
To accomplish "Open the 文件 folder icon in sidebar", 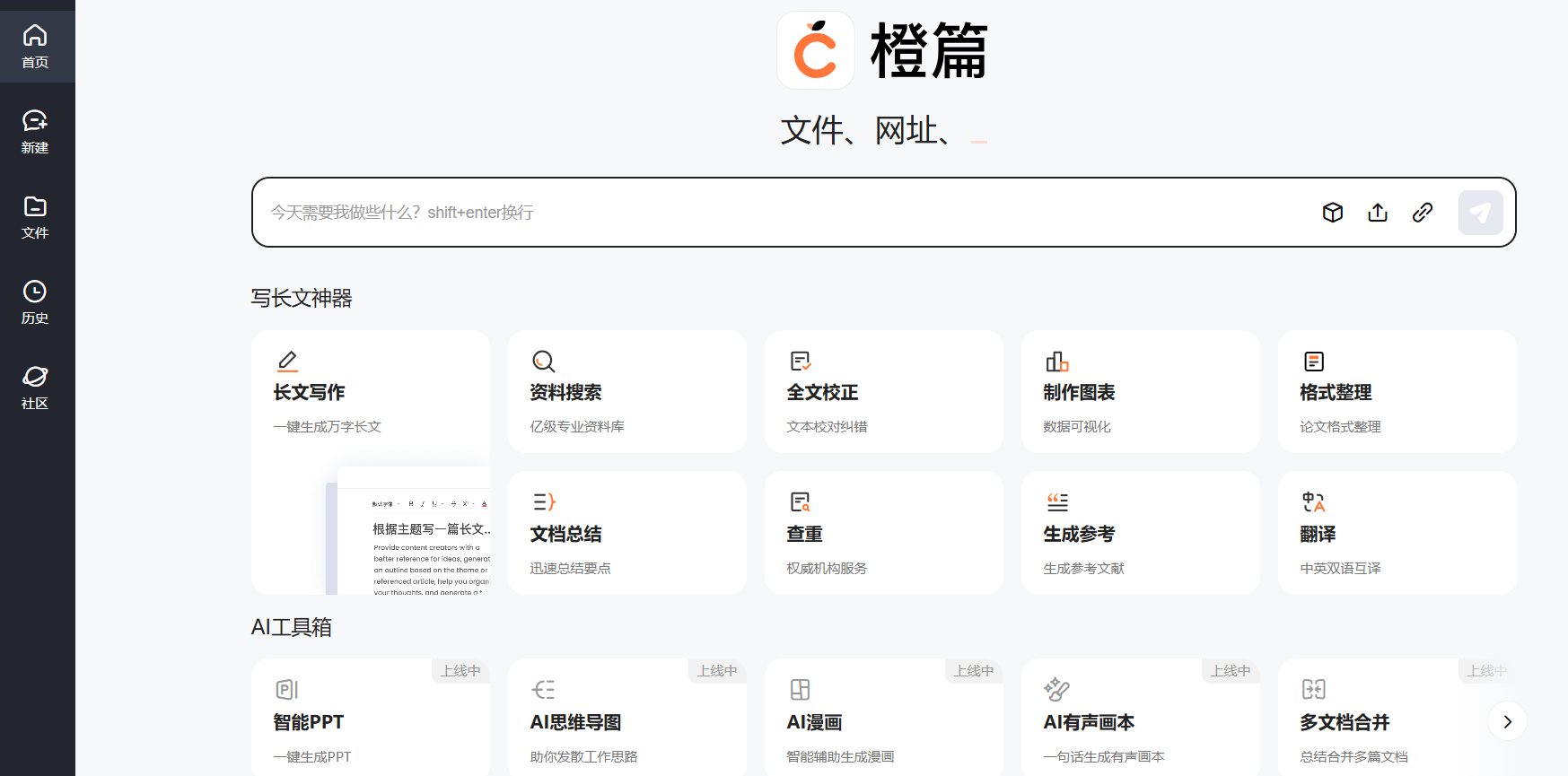I will tap(35, 206).
